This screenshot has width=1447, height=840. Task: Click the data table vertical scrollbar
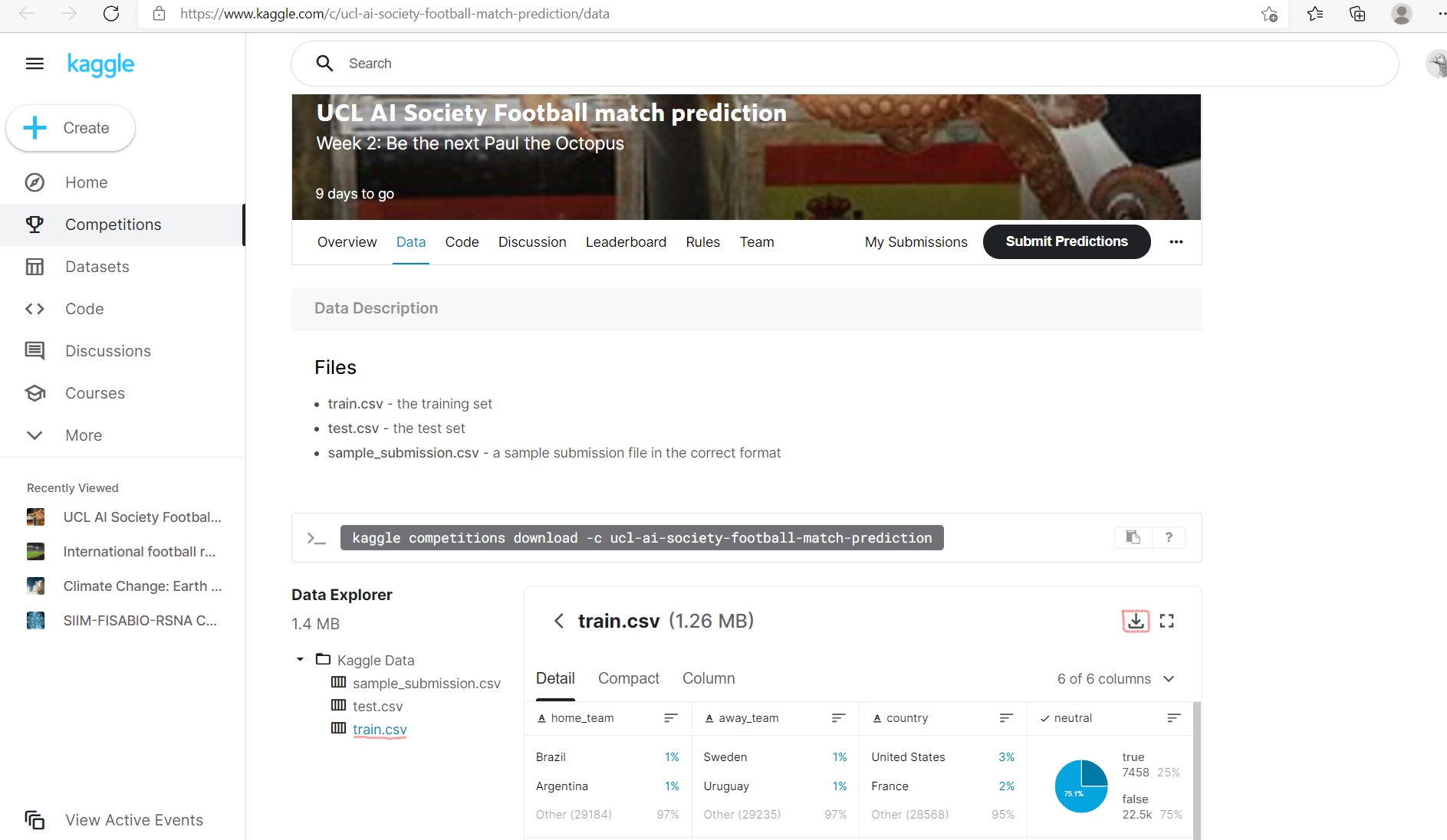[x=1197, y=769]
